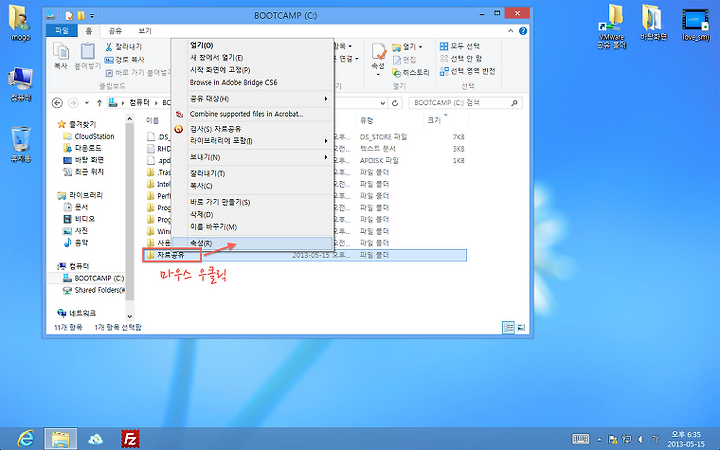720x450 pixels.
Task: Choose 속성(R) in the context menu
Action: click(253, 243)
